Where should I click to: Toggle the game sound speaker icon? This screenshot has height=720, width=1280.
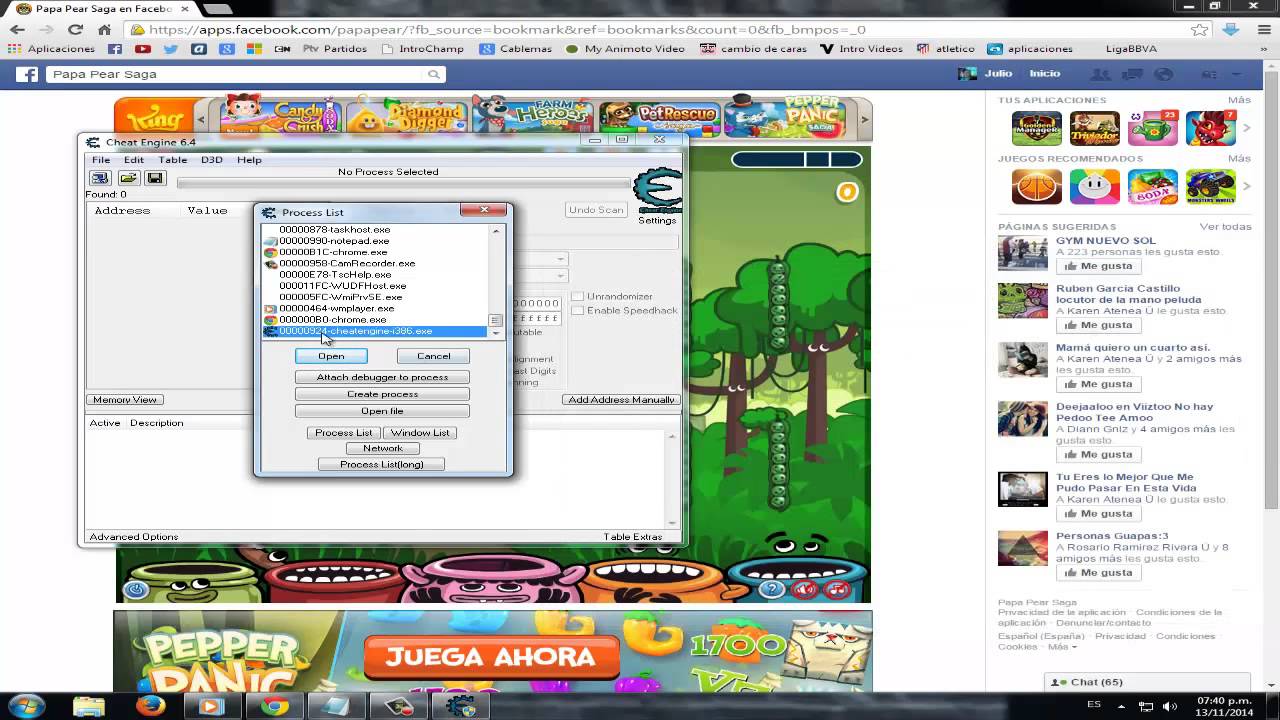(x=804, y=589)
